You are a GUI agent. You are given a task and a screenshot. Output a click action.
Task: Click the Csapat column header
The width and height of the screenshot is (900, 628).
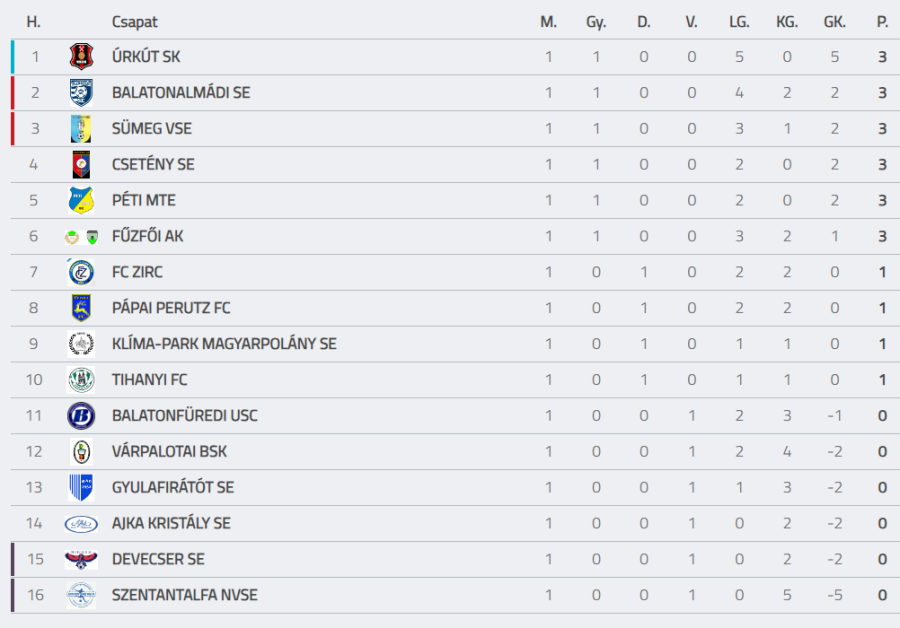pyautogui.click(x=135, y=22)
